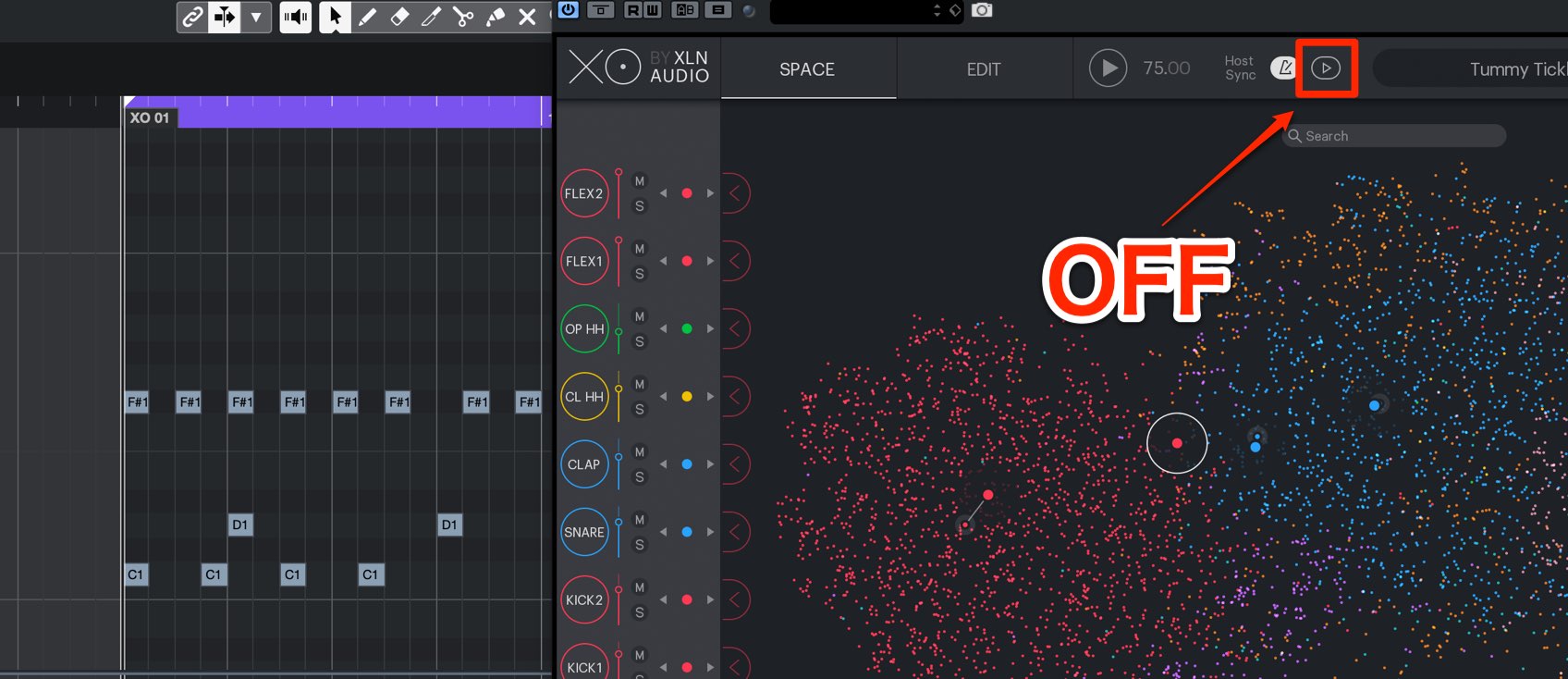The height and width of the screenshot is (679, 1568).
Task: Mute the OP HH channel
Action: pyautogui.click(x=639, y=316)
